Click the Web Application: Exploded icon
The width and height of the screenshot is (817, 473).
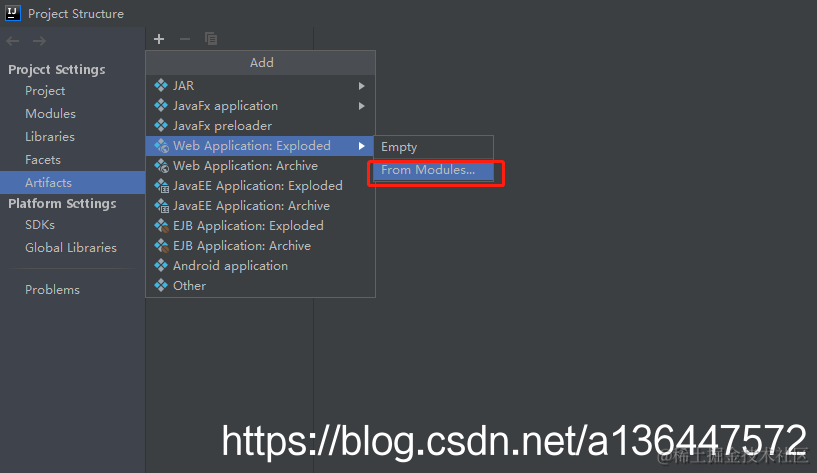tap(162, 146)
